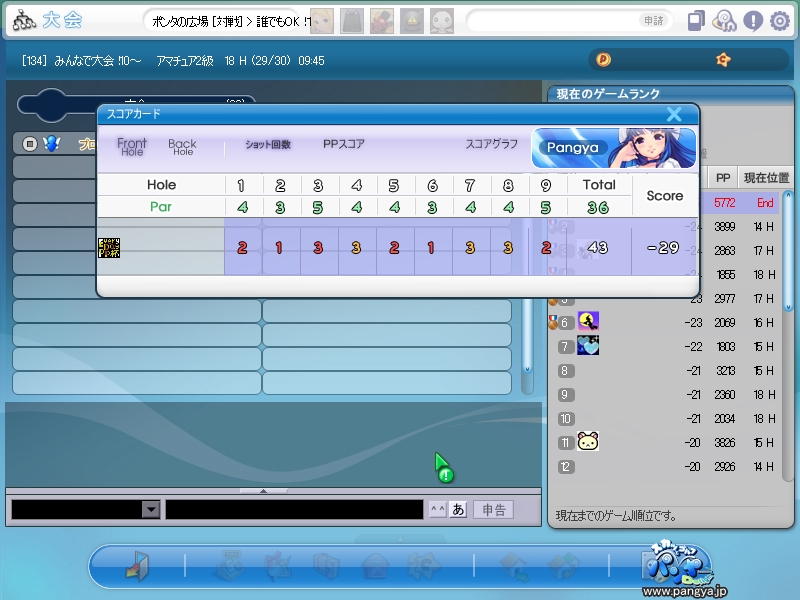The width and height of the screenshot is (800, 600).
Task: Click the Pangya banner with blue-haired girl
Action: 614,148
